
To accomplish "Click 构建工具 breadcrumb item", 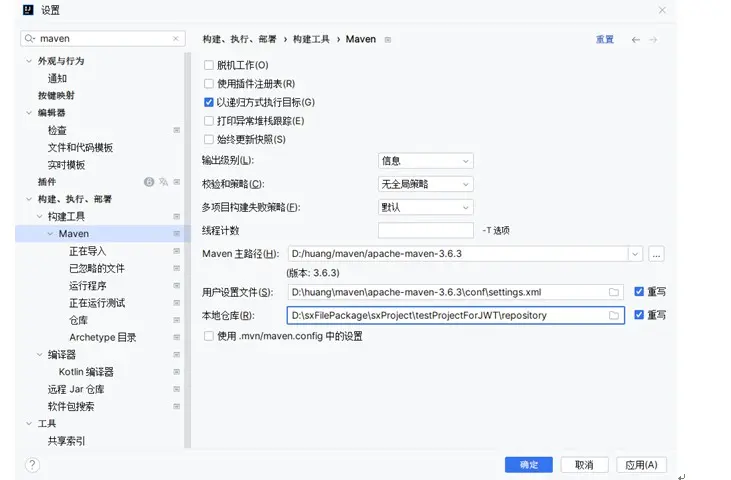I will [x=311, y=40].
